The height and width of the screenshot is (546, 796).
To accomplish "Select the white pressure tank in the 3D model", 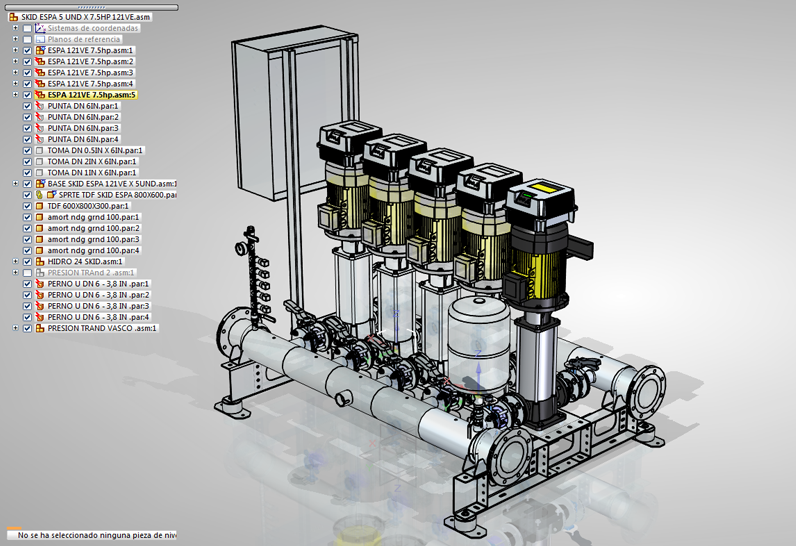I will tap(479, 345).
